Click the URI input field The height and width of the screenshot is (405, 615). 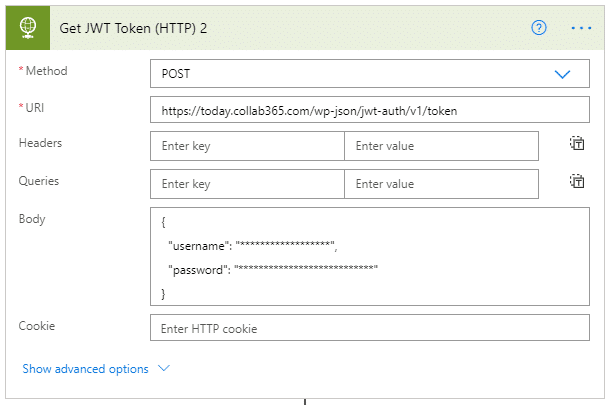click(x=369, y=110)
